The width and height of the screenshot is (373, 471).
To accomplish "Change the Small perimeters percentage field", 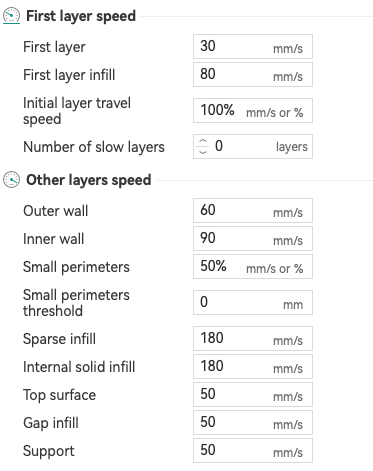I will 253,266.
